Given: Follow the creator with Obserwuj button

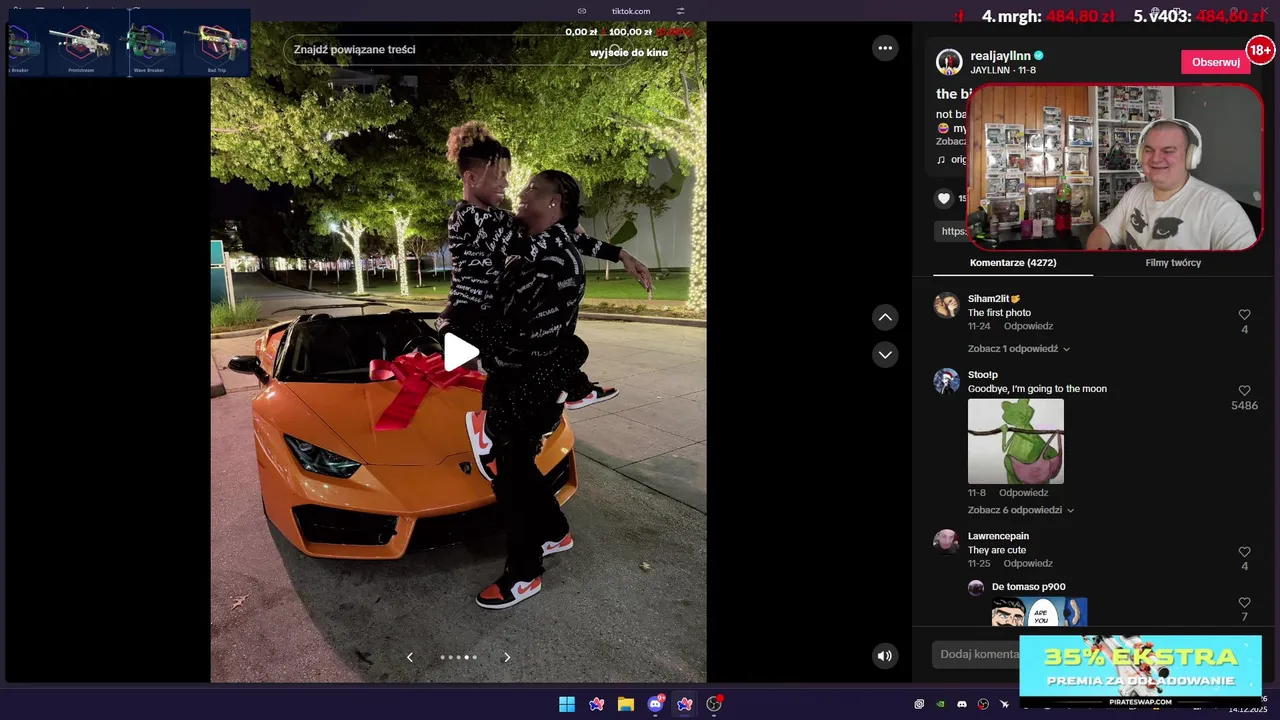Looking at the screenshot, I should pos(1216,62).
